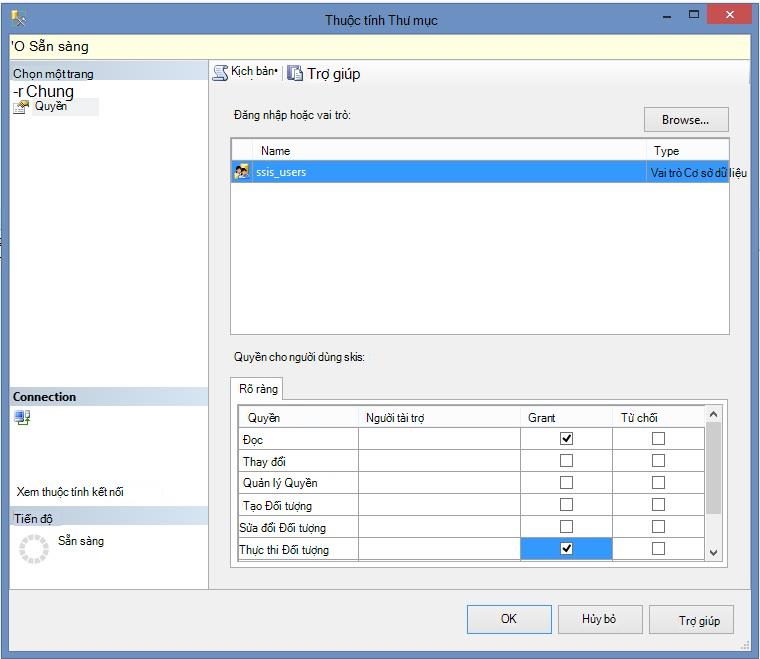Click the Kịch bản script toolbar icon
The height and width of the screenshot is (659, 760).
click(221, 73)
